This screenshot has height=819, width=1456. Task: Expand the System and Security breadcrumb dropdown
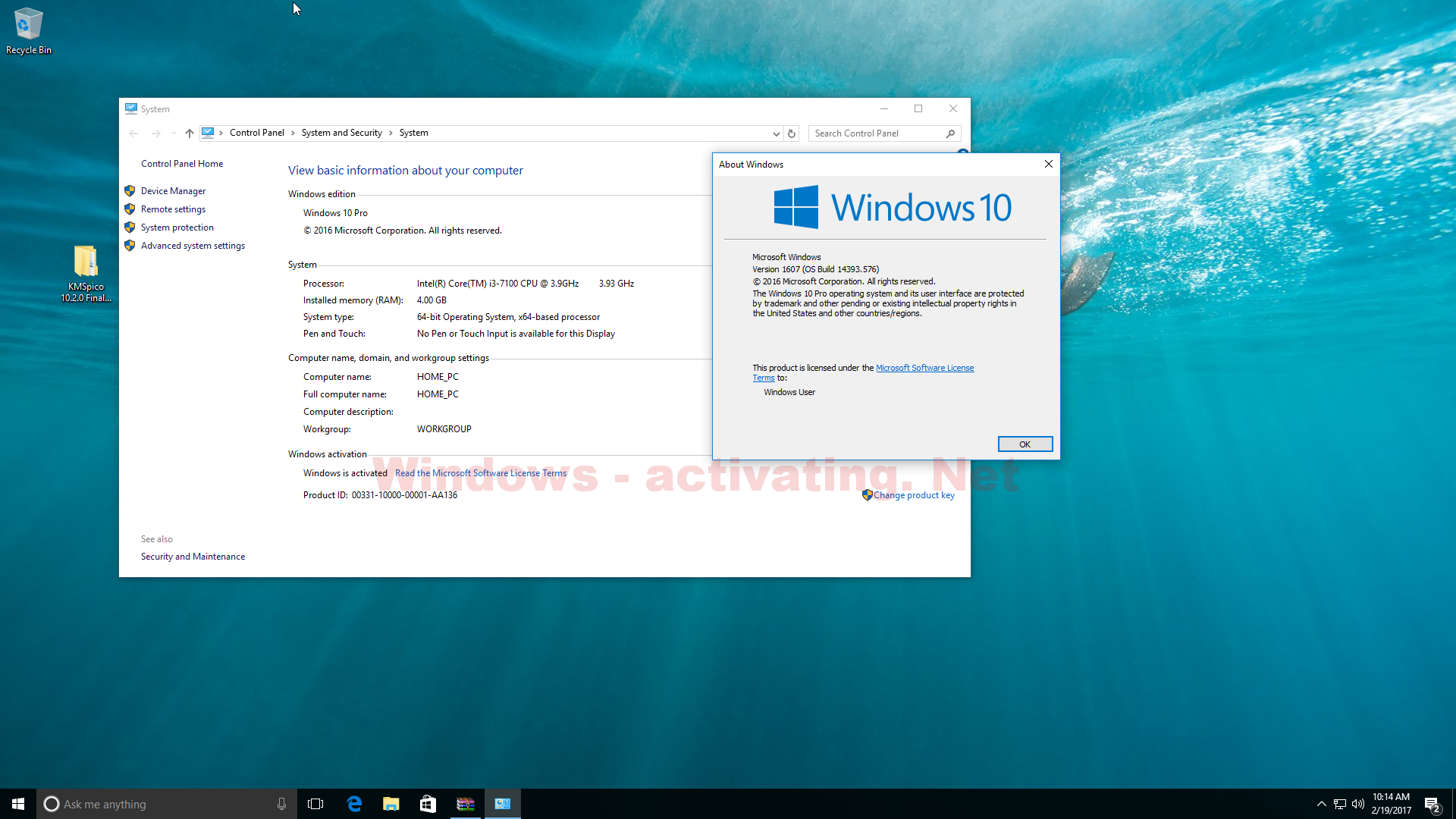(390, 133)
